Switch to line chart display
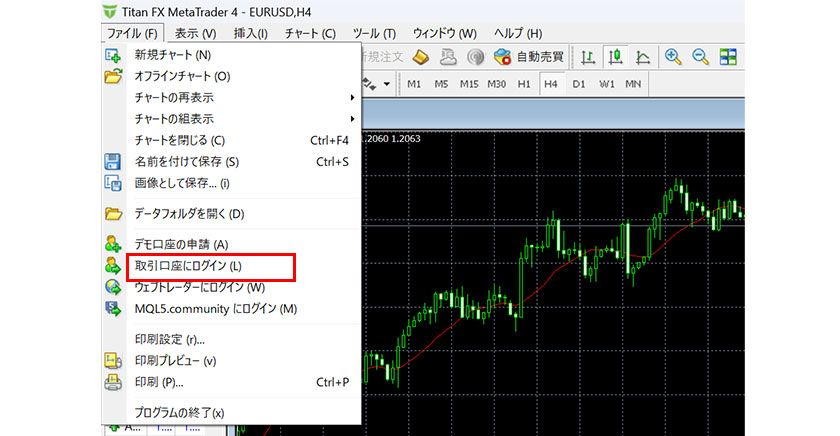This screenshot has height=436, width=840. pos(642,57)
